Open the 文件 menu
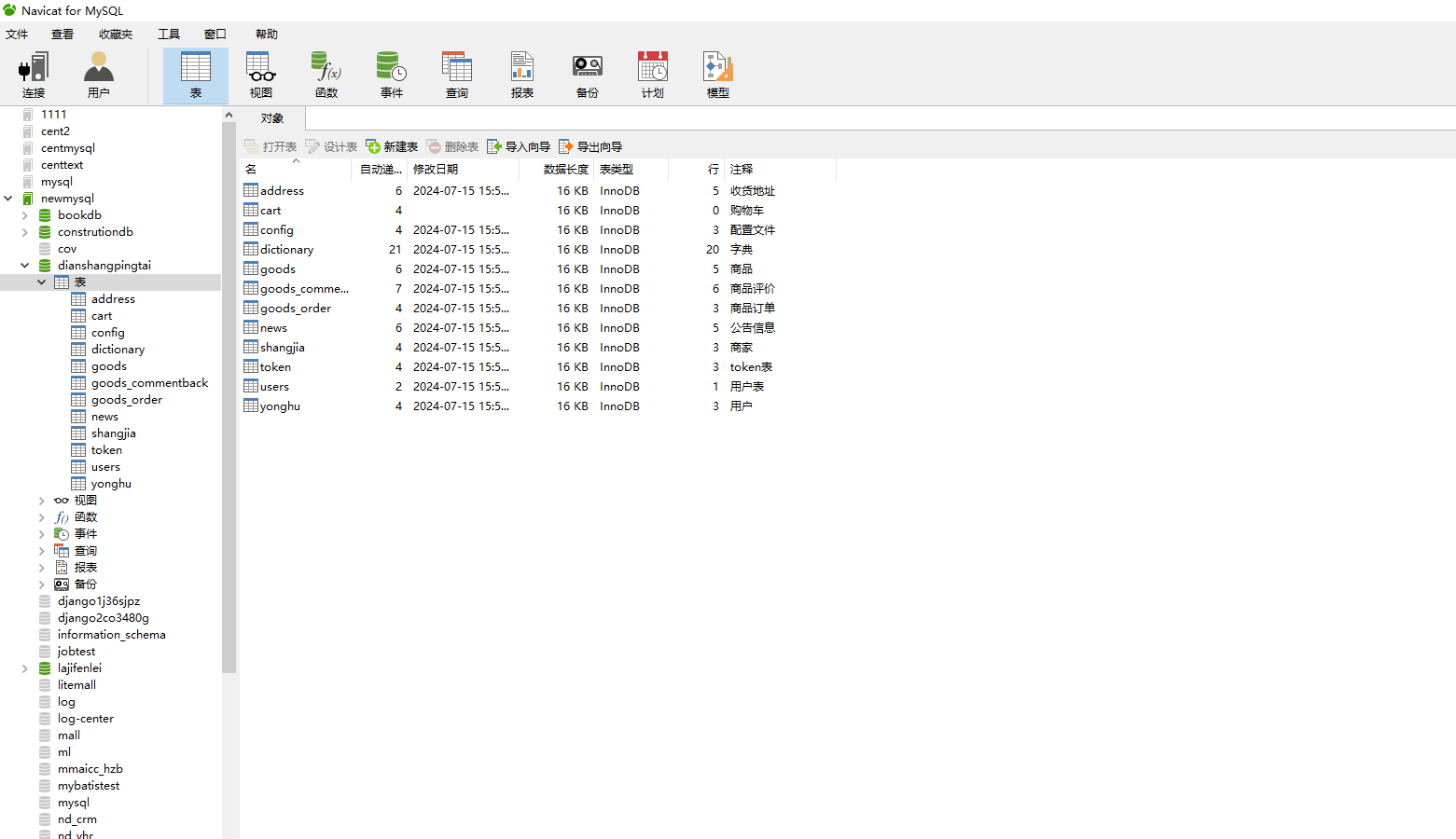Screen dimensions: 1456x839 (17, 34)
